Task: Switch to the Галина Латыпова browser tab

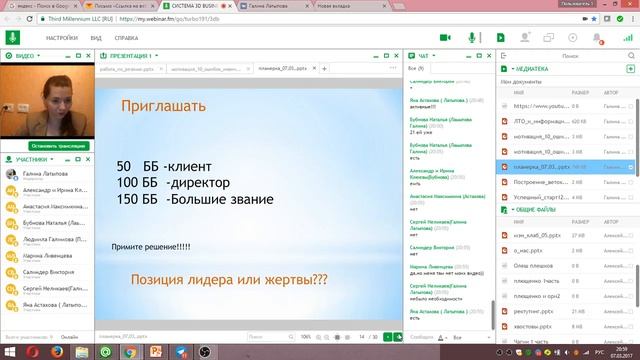Action: coord(273,6)
